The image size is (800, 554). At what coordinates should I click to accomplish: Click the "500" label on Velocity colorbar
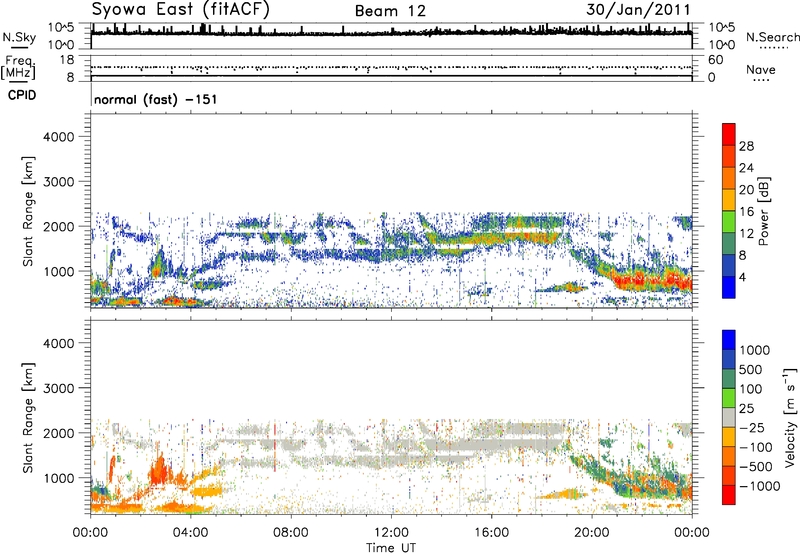pyautogui.click(x=751, y=369)
